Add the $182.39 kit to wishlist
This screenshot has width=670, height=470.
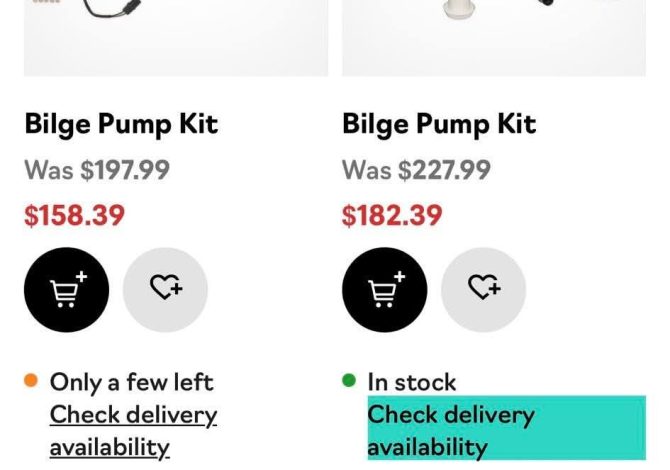[x=483, y=290]
